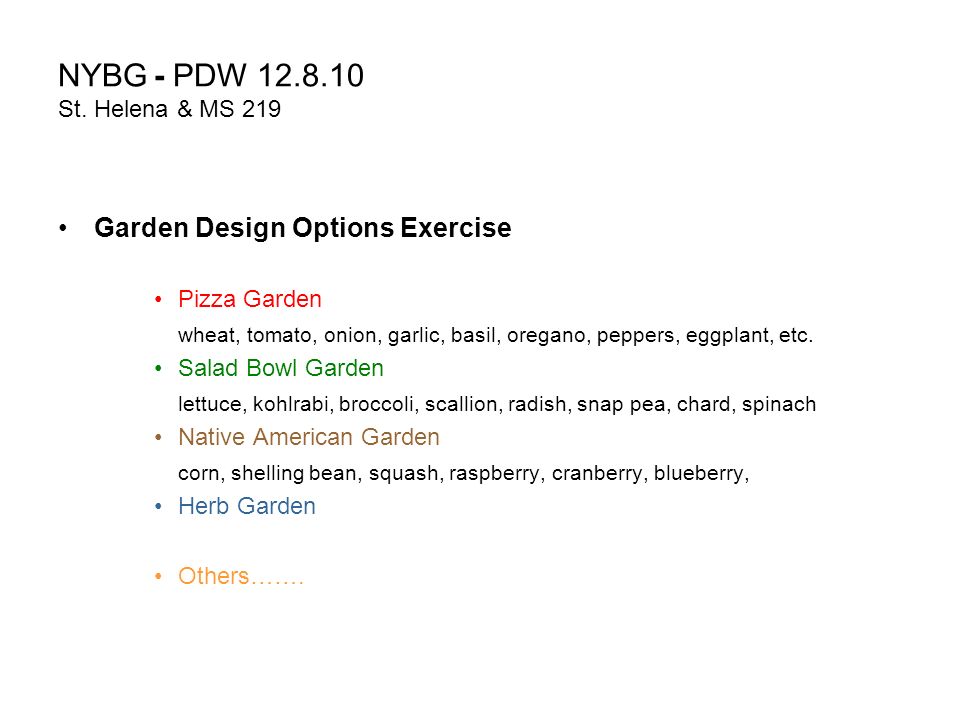The image size is (960, 720).
Task: Click the slide title NYBG - PDW 12.8.10
Action: (211, 75)
